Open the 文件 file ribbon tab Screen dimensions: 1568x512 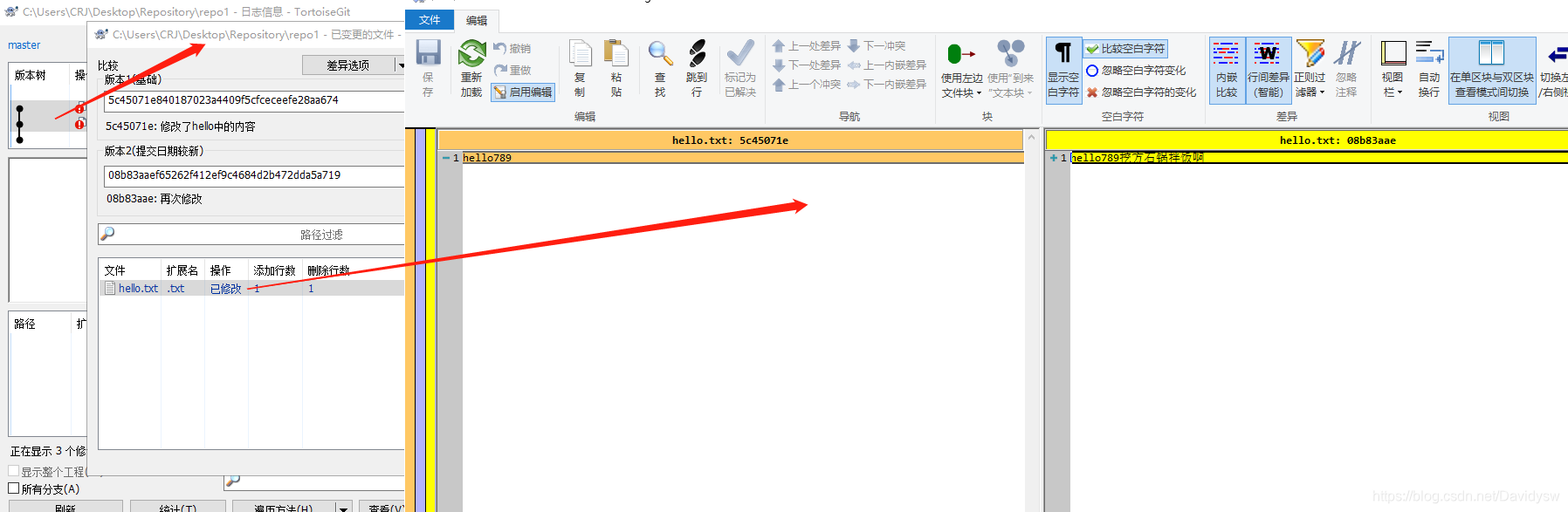(430, 19)
